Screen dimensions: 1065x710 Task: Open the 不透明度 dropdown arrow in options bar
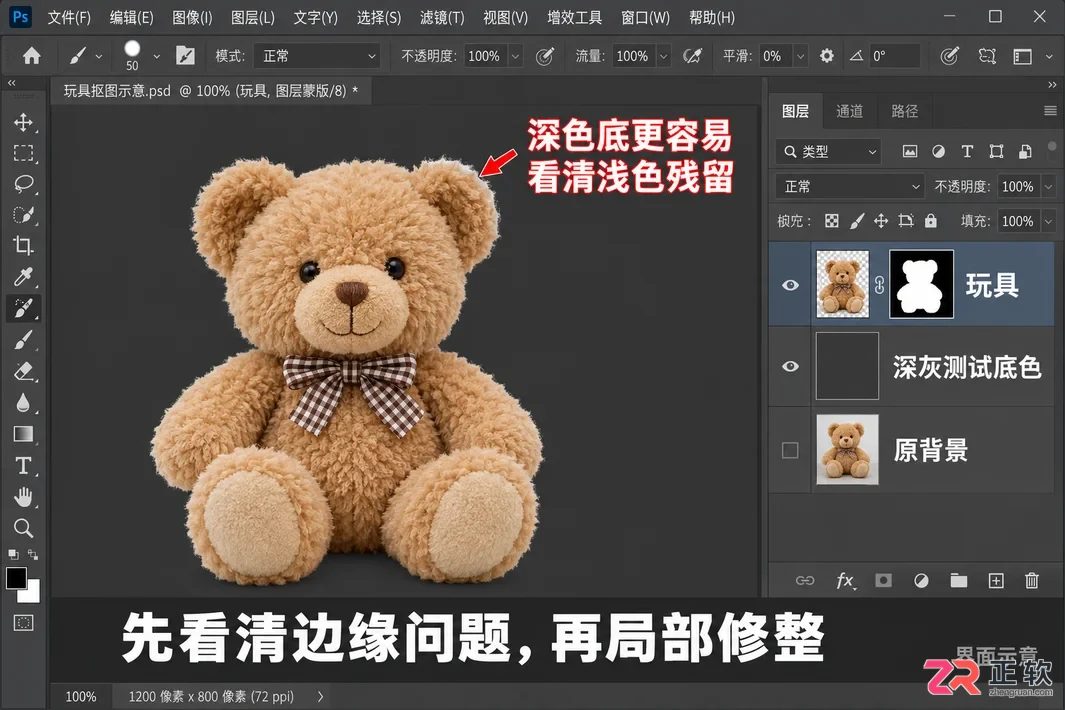516,56
